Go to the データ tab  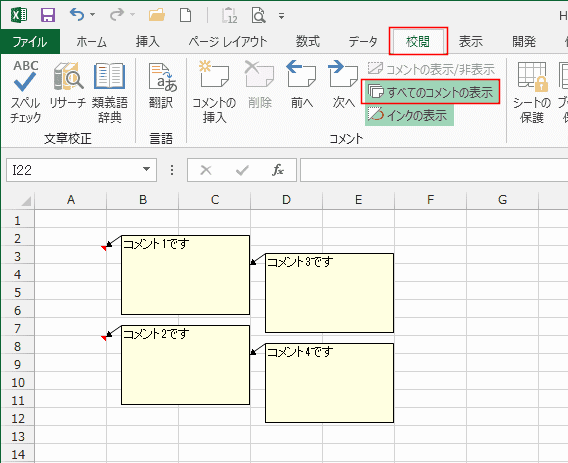(363, 42)
